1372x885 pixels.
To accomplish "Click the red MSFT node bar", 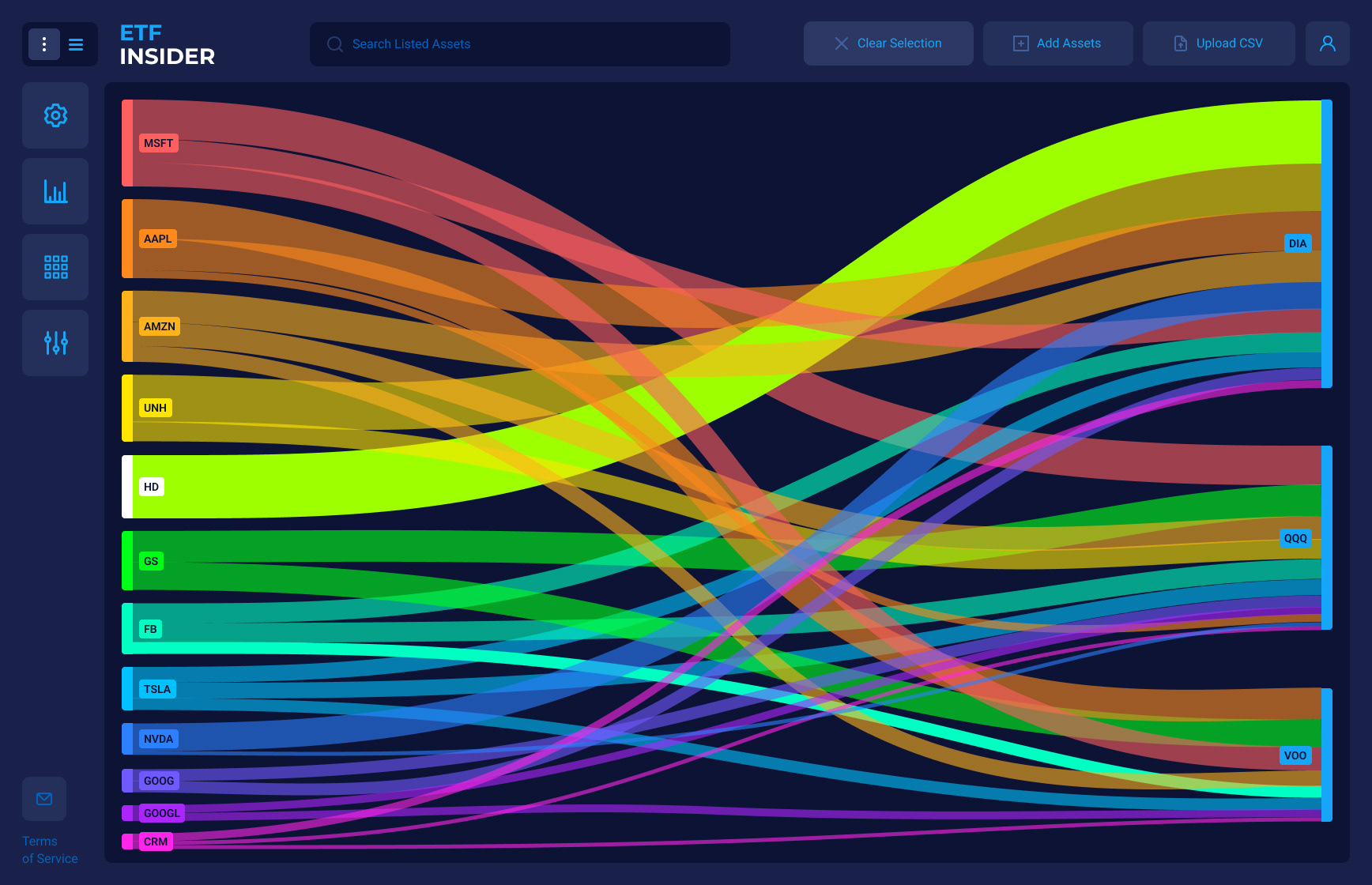I will click(127, 143).
